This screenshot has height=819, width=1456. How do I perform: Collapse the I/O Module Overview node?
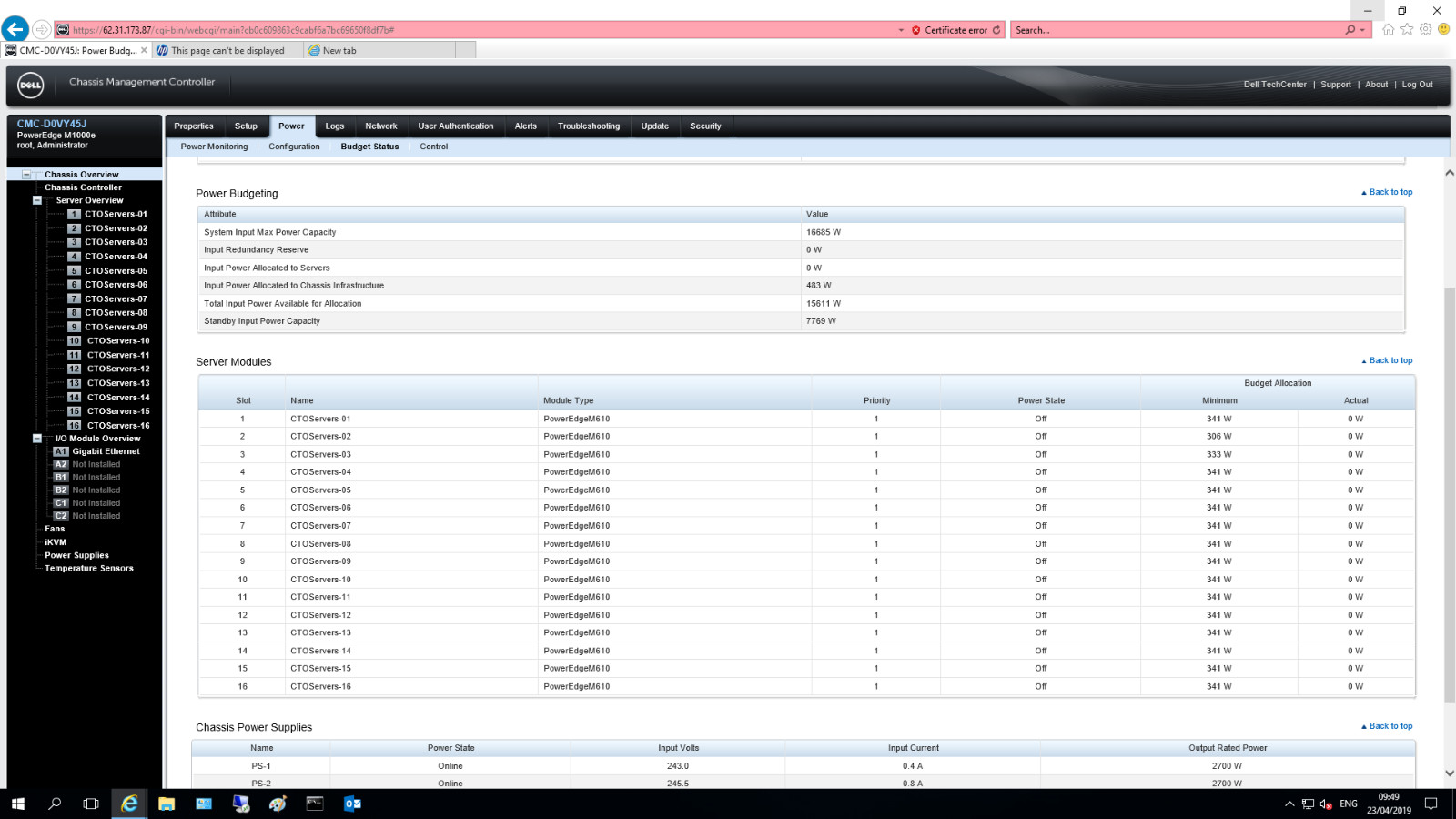[x=37, y=439]
